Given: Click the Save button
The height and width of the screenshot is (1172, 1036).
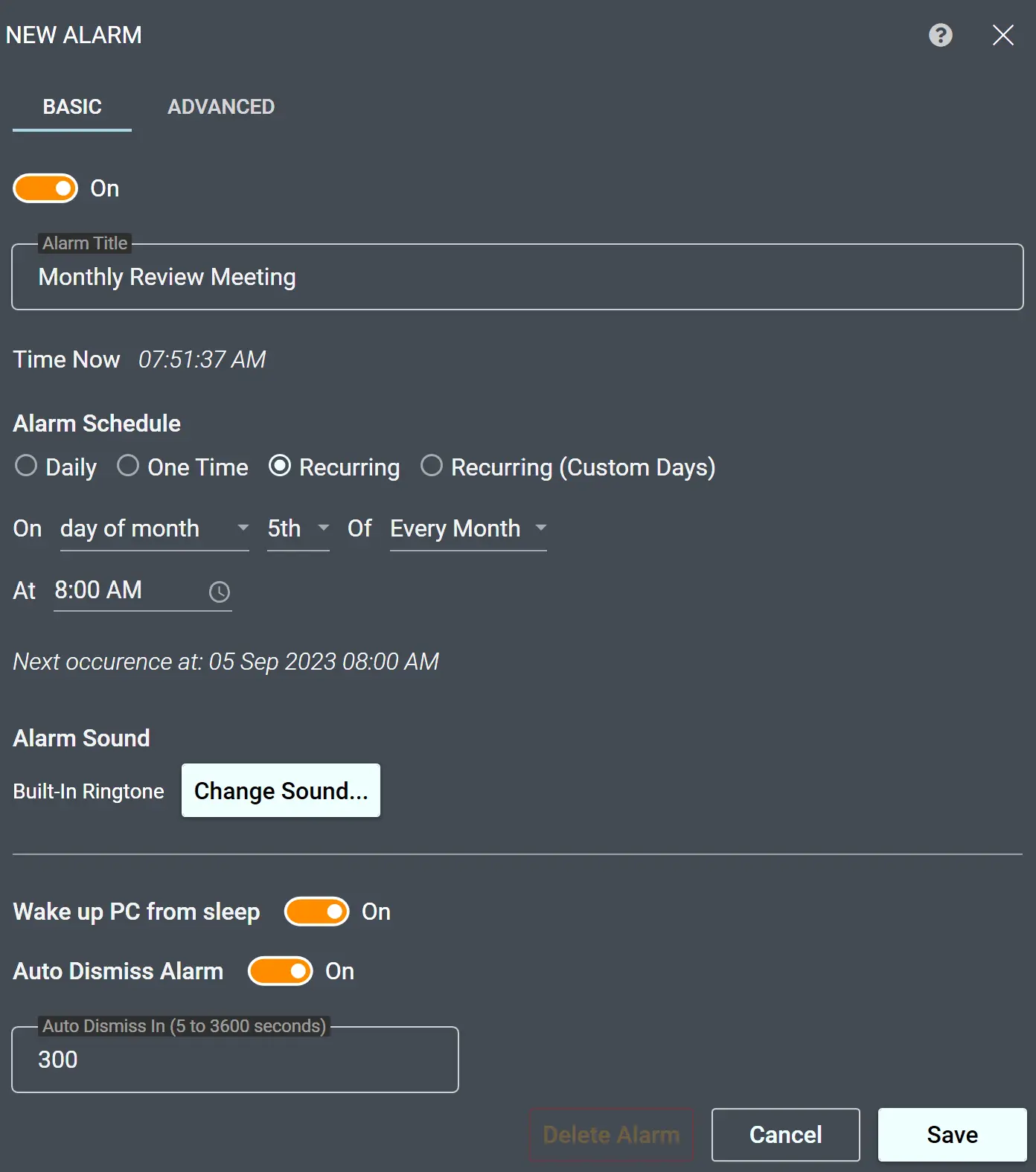Looking at the screenshot, I should pyautogui.click(x=953, y=1135).
